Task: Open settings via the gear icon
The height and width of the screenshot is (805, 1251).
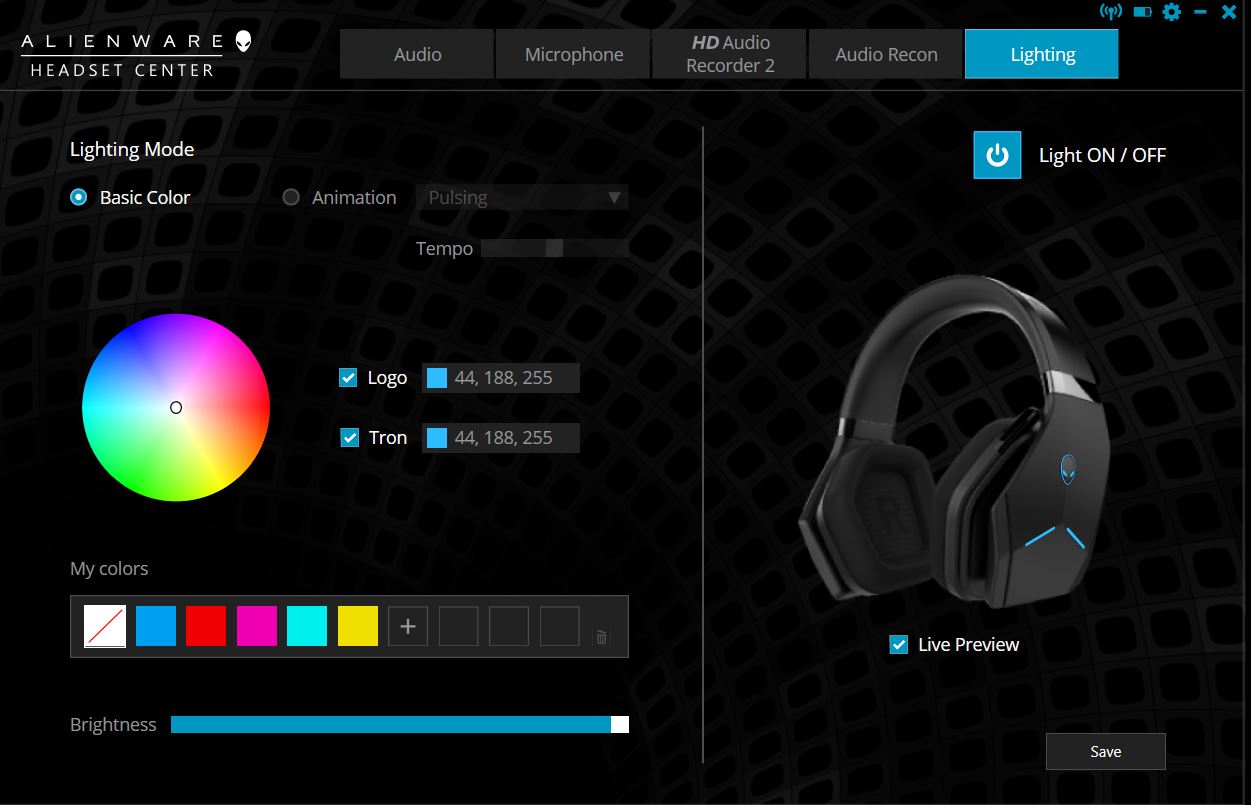Action: click(1170, 12)
